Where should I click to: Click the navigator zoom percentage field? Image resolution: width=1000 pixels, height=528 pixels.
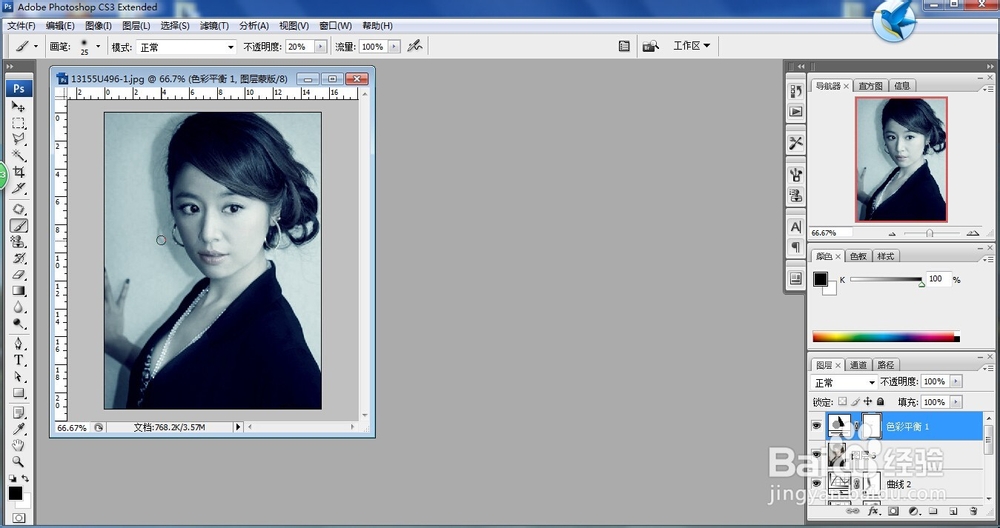coord(831,233)
